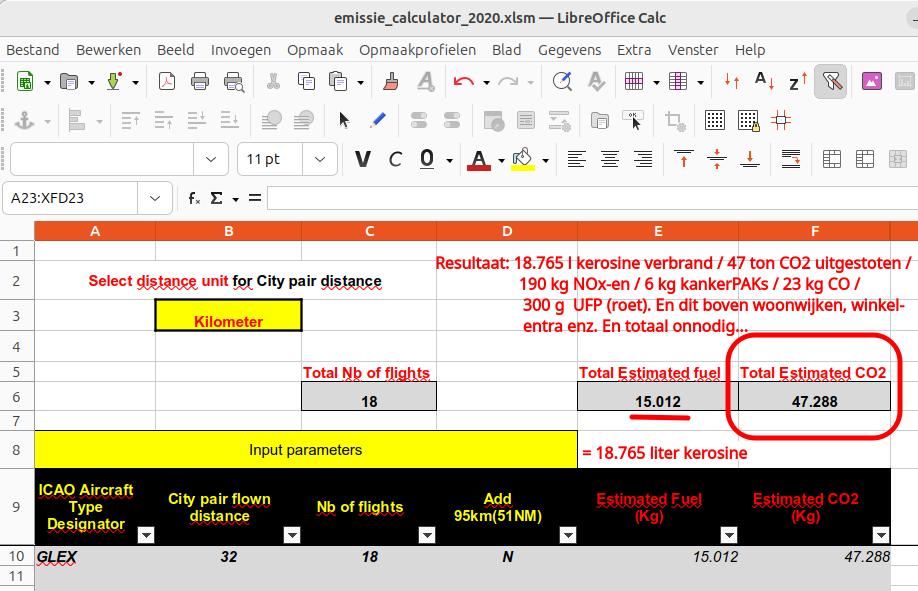Select column E header
Screen dimensions: 918x591
pyautogui.click(x=657, y=231)
